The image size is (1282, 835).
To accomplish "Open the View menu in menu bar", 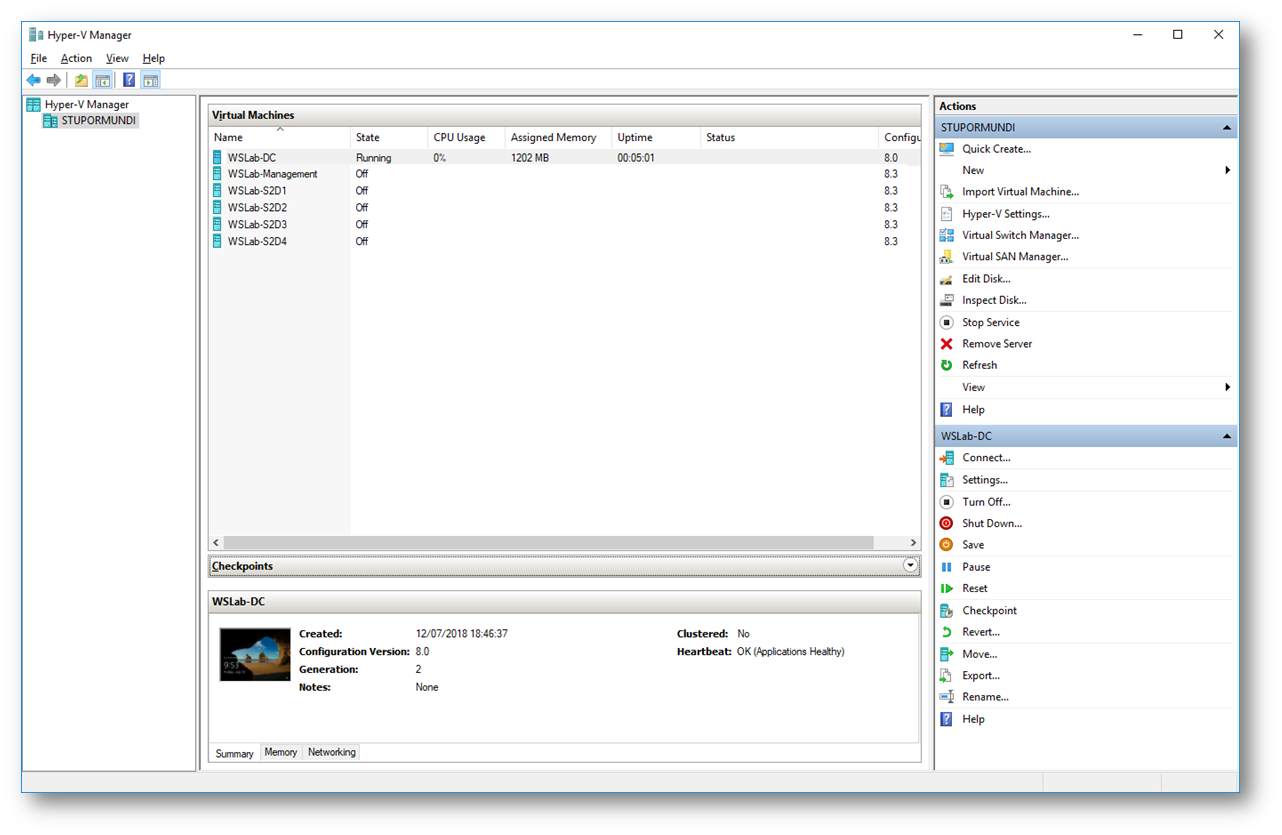I will coord(117,59).
